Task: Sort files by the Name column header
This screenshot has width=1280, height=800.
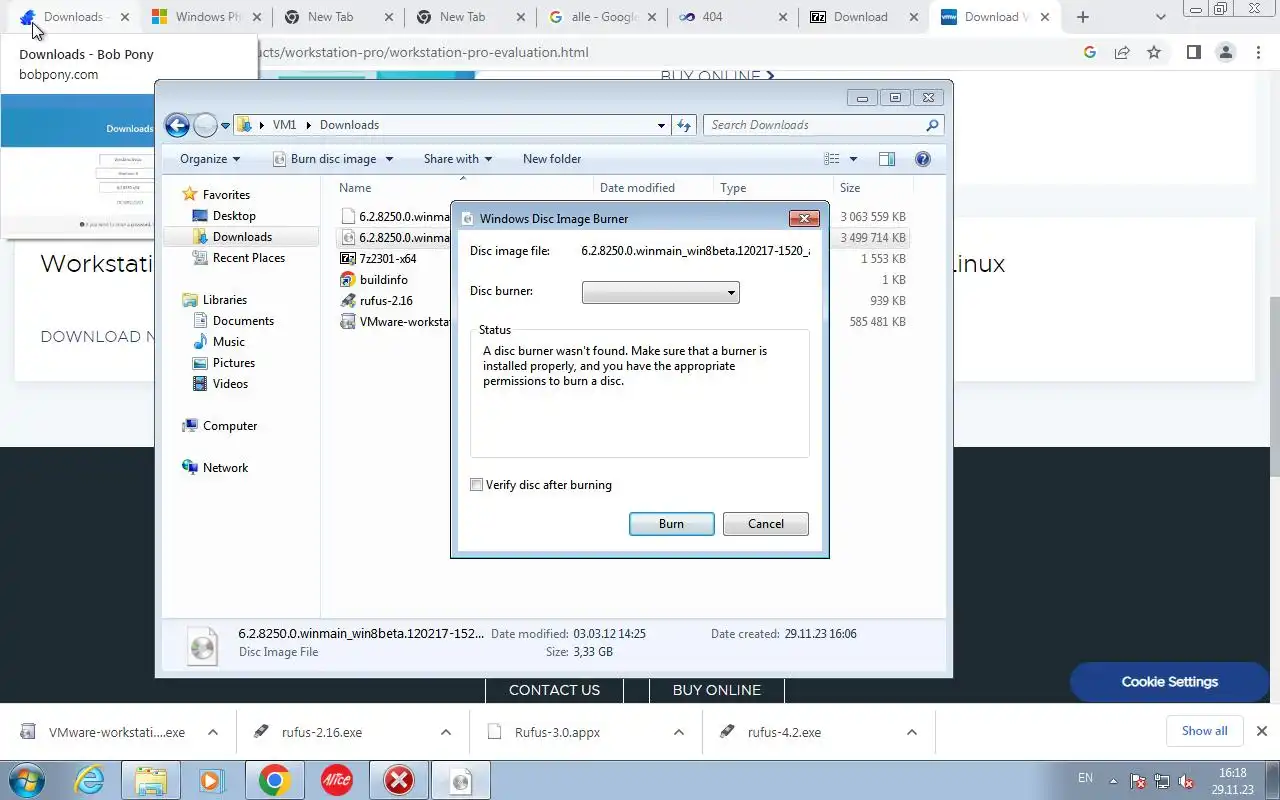Action: [355, 188]
